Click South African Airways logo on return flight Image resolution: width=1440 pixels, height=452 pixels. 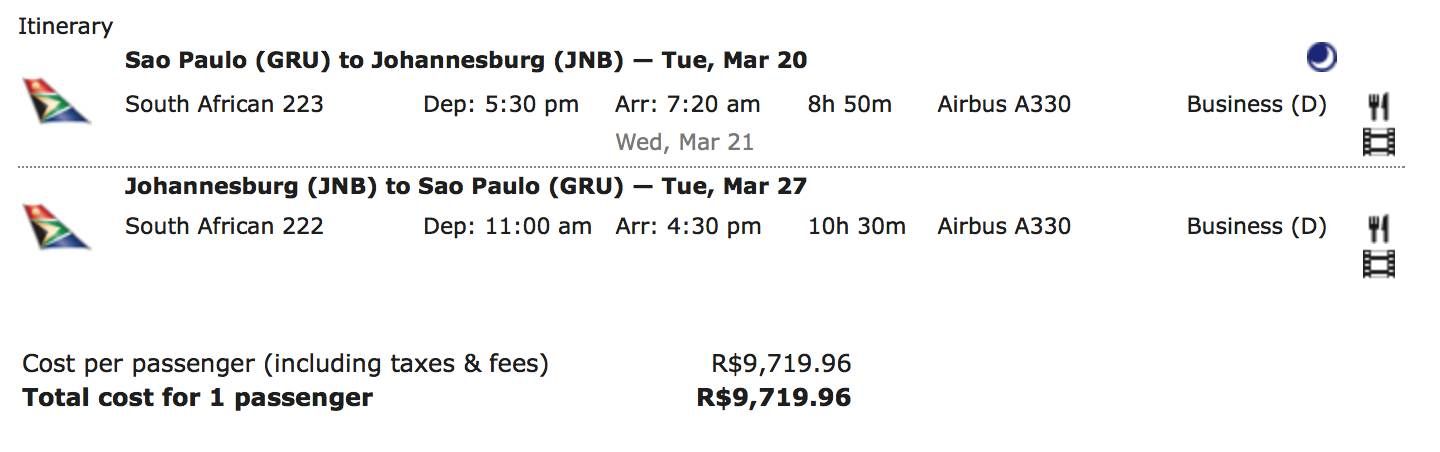pos(57,226)
